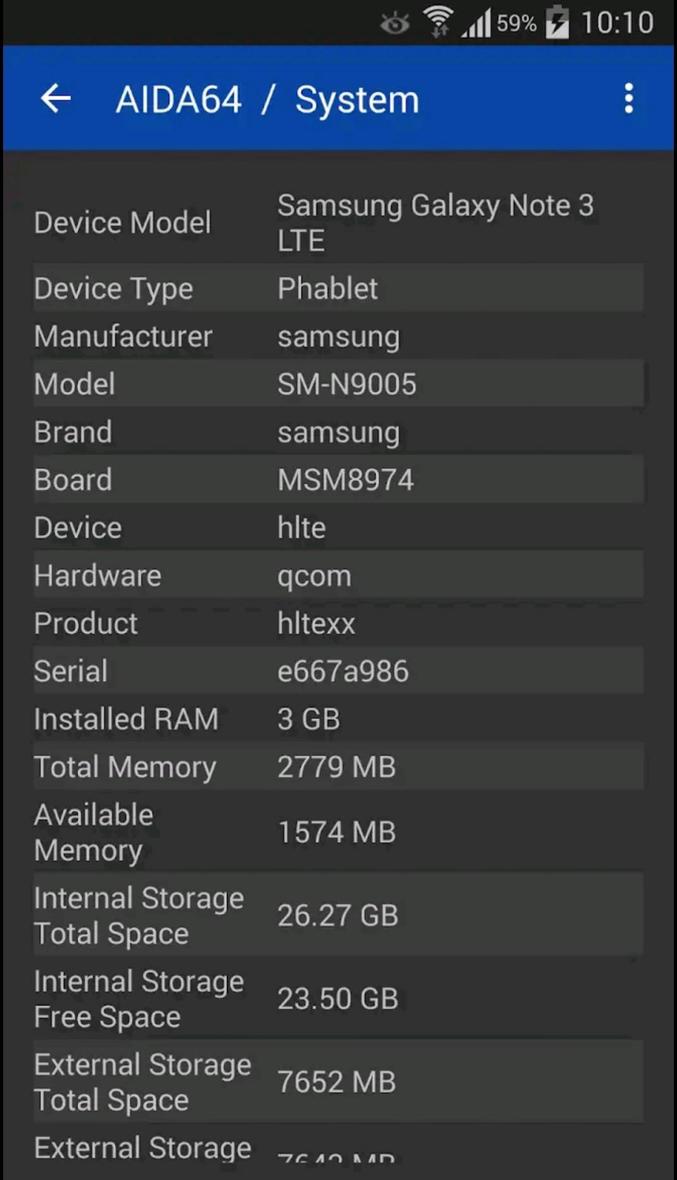Tap the SM-N9005 model entry
The height and width of the screenshot is (1180, 677).
click(338, 384)
